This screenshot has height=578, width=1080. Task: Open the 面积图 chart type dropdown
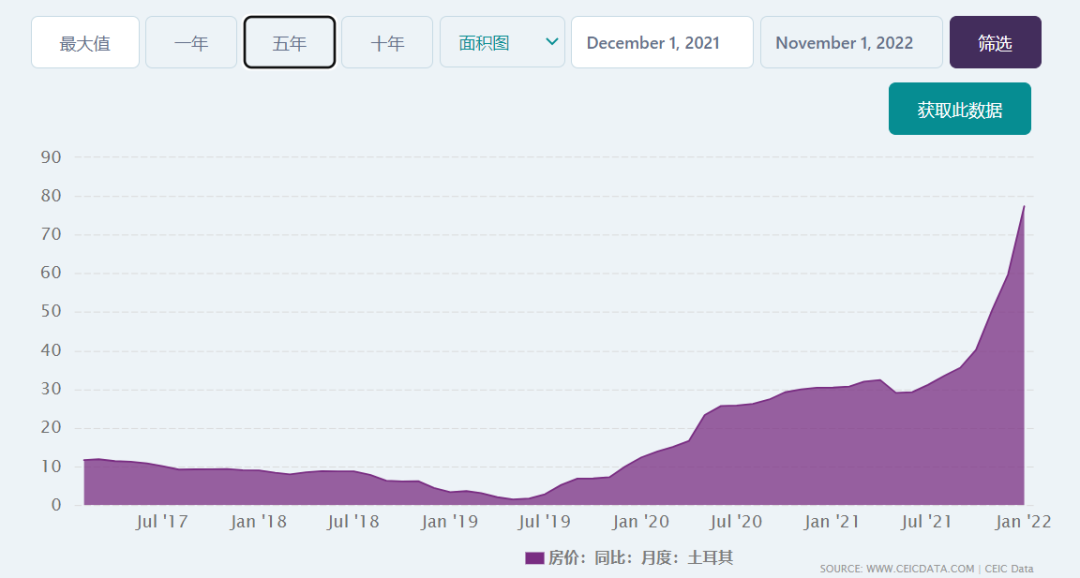502,43
